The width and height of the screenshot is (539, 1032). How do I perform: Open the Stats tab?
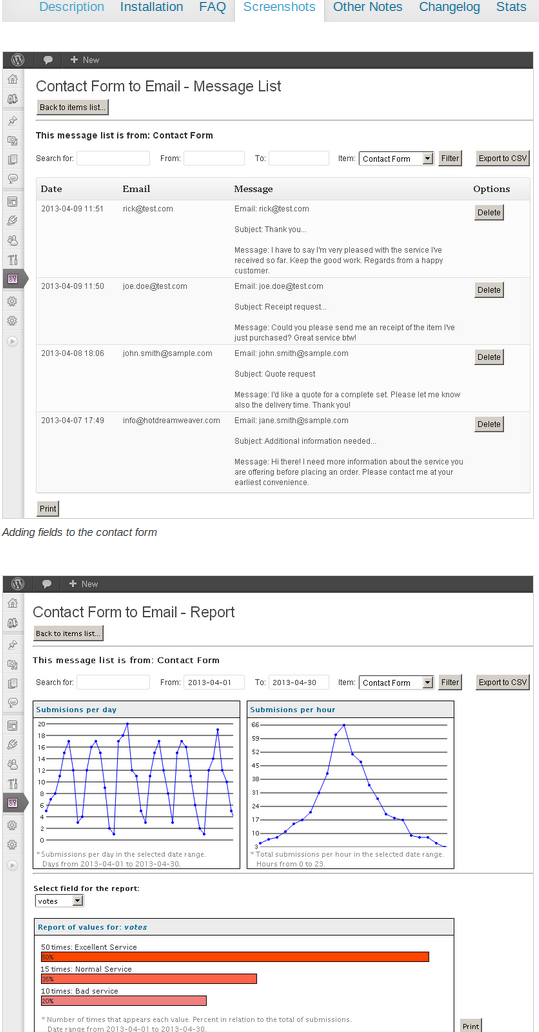tap(511, 7)
